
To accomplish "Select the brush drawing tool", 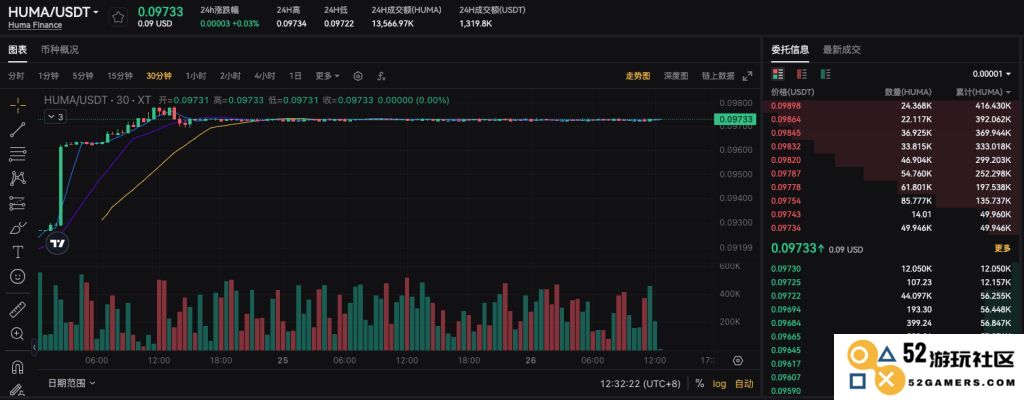I will point(18,228).
